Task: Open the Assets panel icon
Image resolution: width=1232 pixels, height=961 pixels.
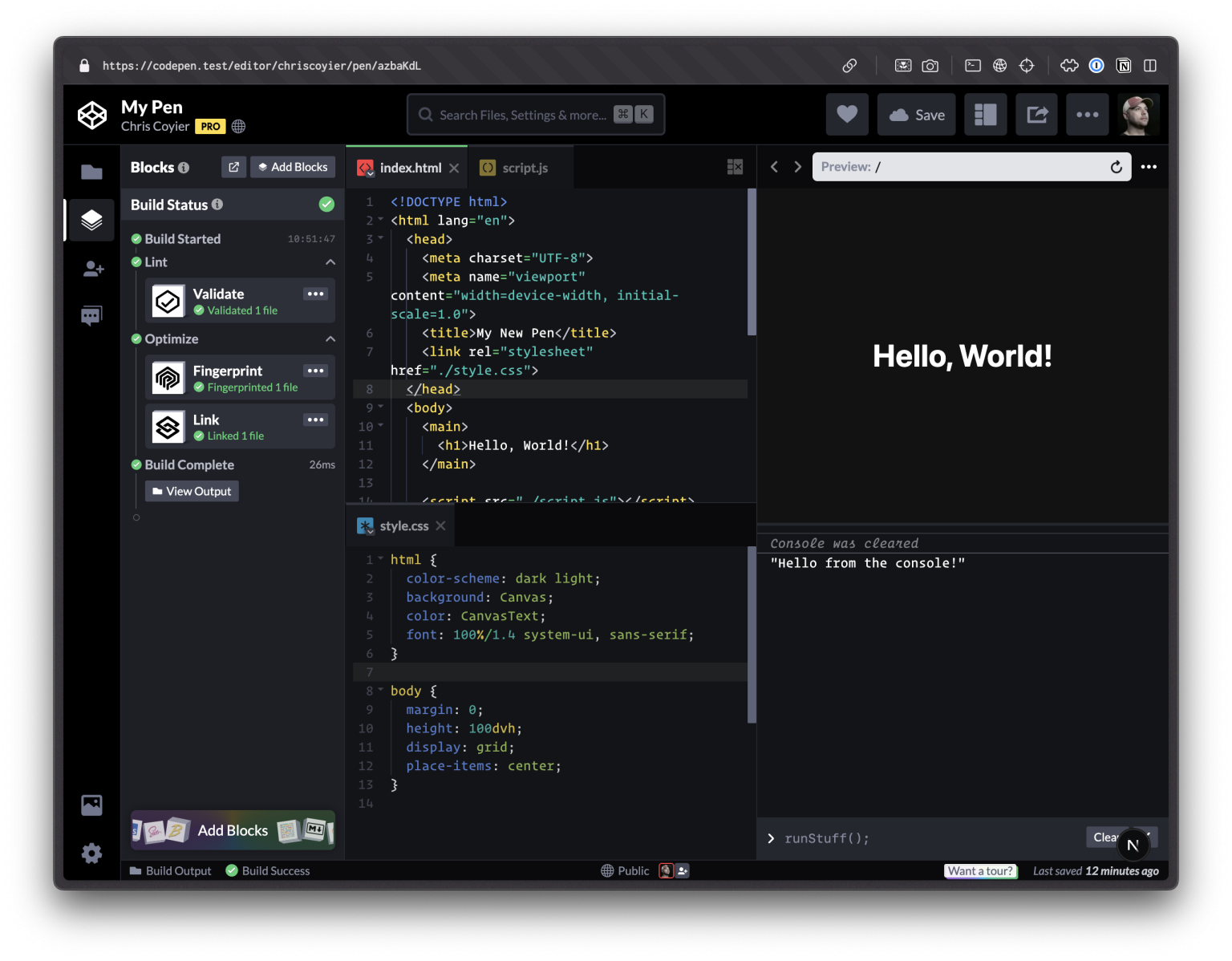Action: pyautogui.click(x=91, y=805)
